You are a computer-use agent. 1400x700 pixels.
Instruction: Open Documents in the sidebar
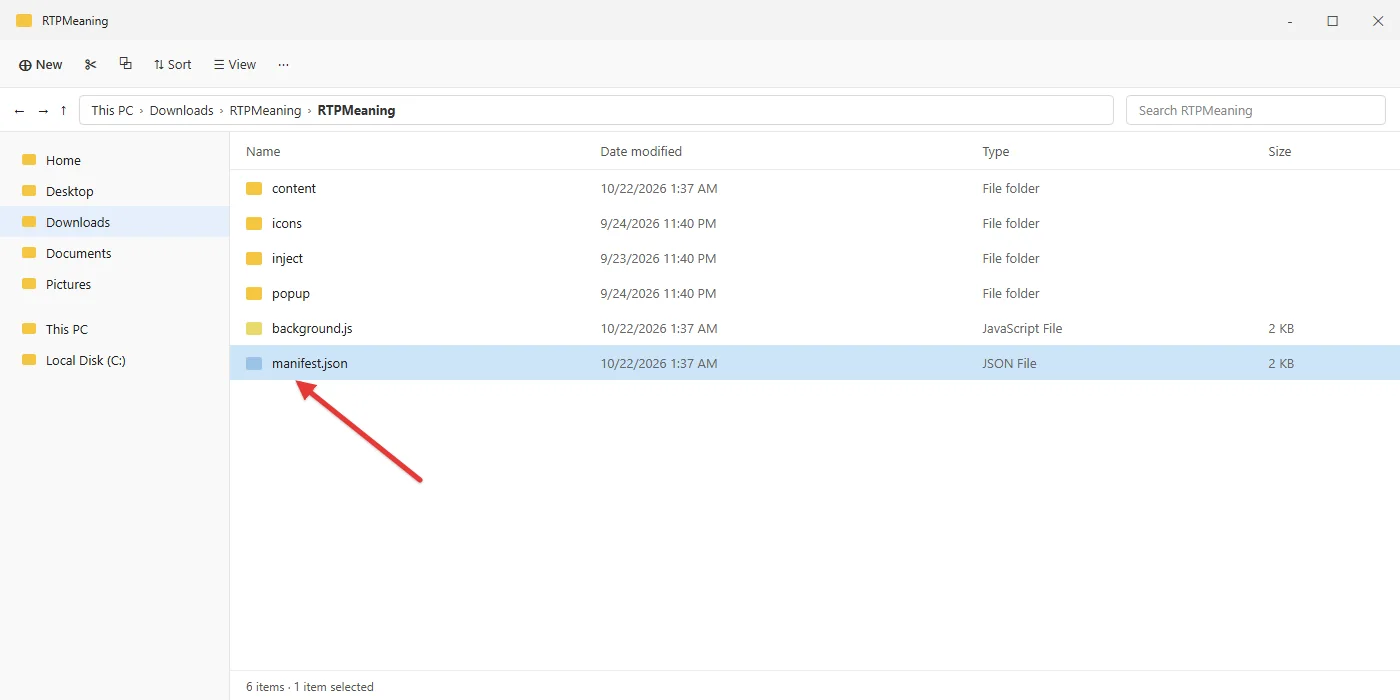coord(115,253)
